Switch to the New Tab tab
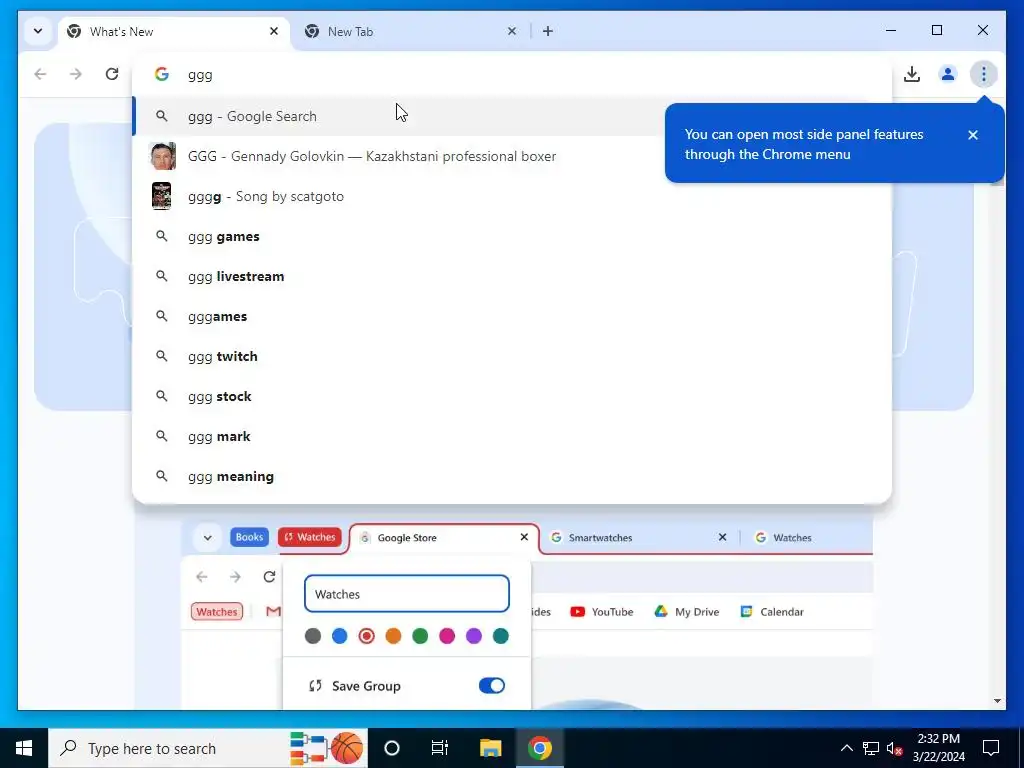 pyautogui.click(x=411, y=31)
